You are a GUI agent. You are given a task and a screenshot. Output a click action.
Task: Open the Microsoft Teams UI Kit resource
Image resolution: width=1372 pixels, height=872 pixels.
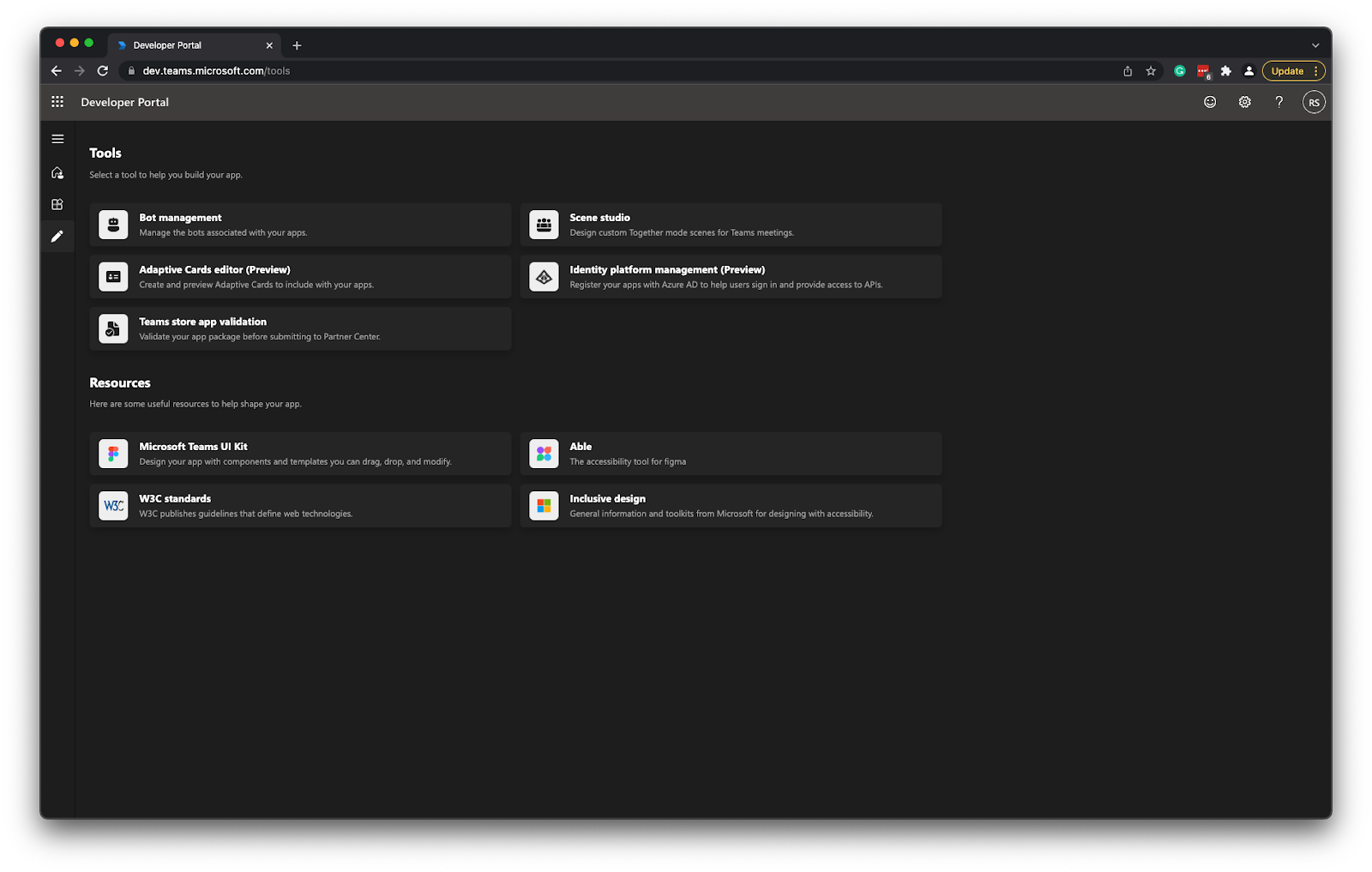(x=300, y=453)
